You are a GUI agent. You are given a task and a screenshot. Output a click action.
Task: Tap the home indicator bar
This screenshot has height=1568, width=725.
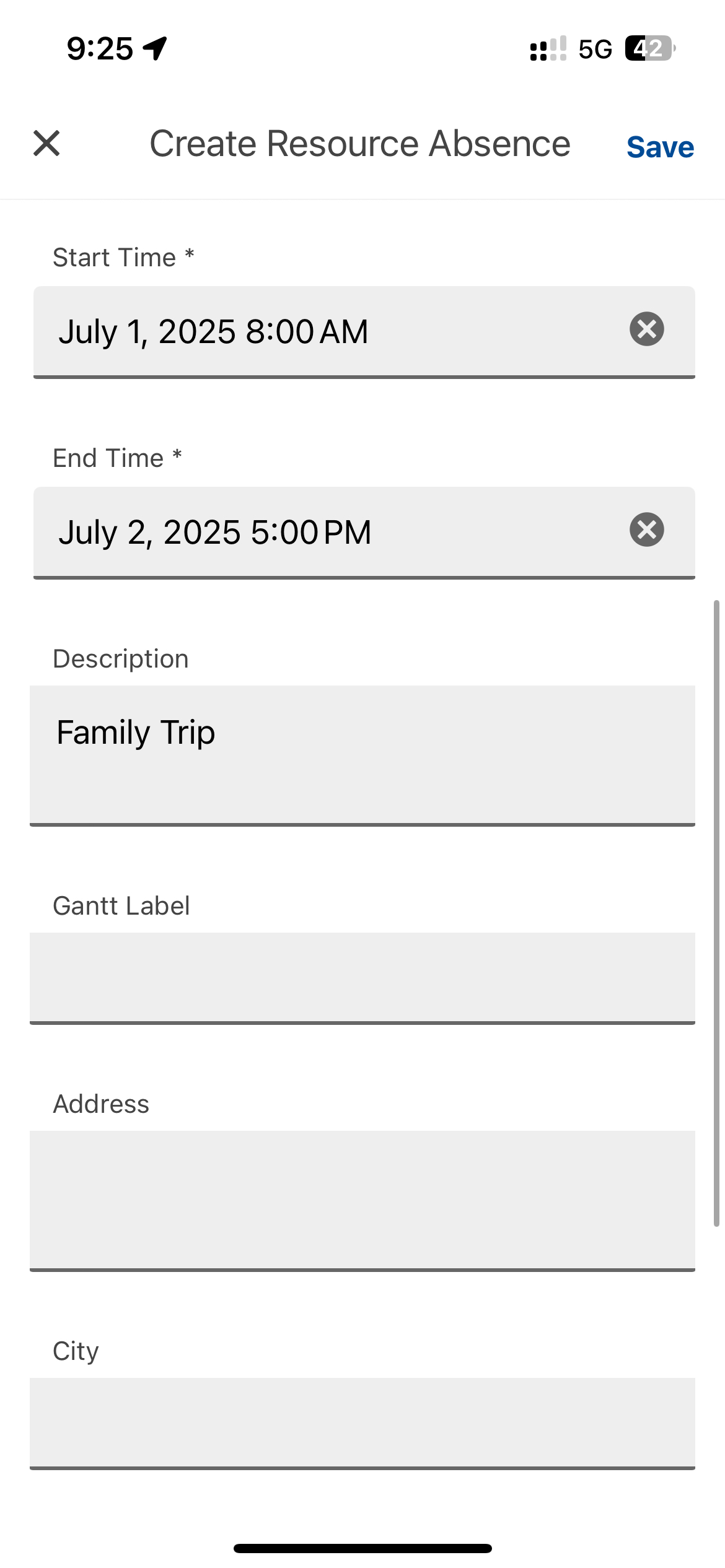[x=362, y=1548]
